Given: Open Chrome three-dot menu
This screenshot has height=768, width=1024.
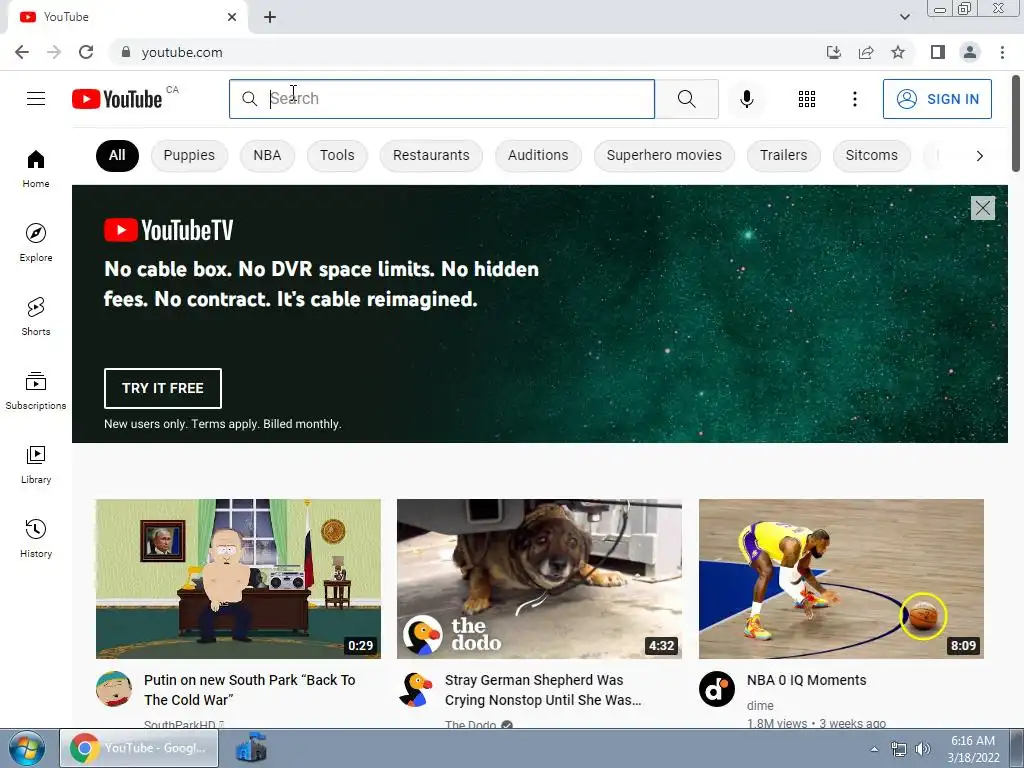Looking at the screenshot, I should pos(1002,52).
